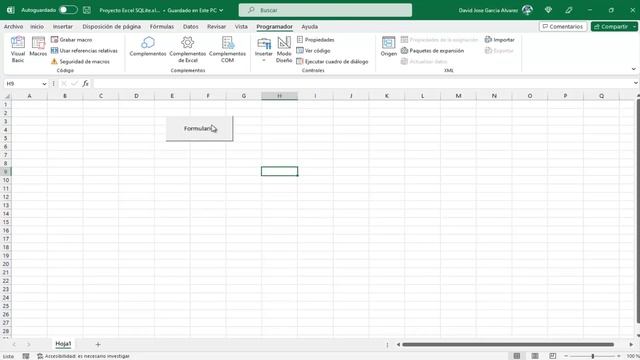Click the horizontal scrollbar thumb
The width and height of the screenshot is (640, 360).
click(x=508, y=344)
